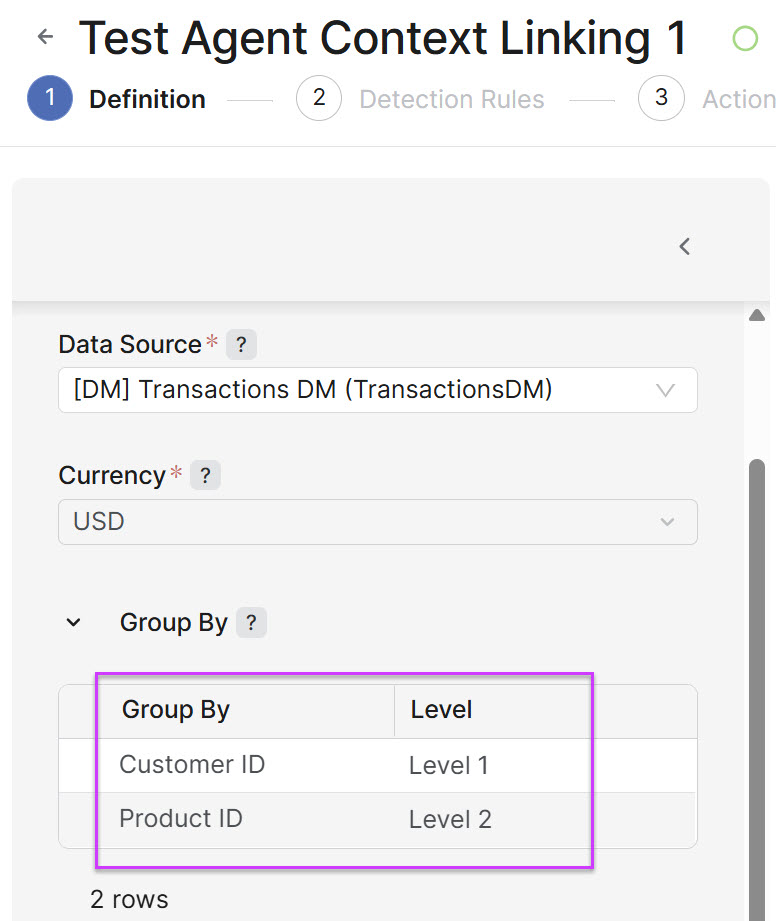Select the Product ID row
This screenshot has height=921, width=776.
click(x=181, y=819)
